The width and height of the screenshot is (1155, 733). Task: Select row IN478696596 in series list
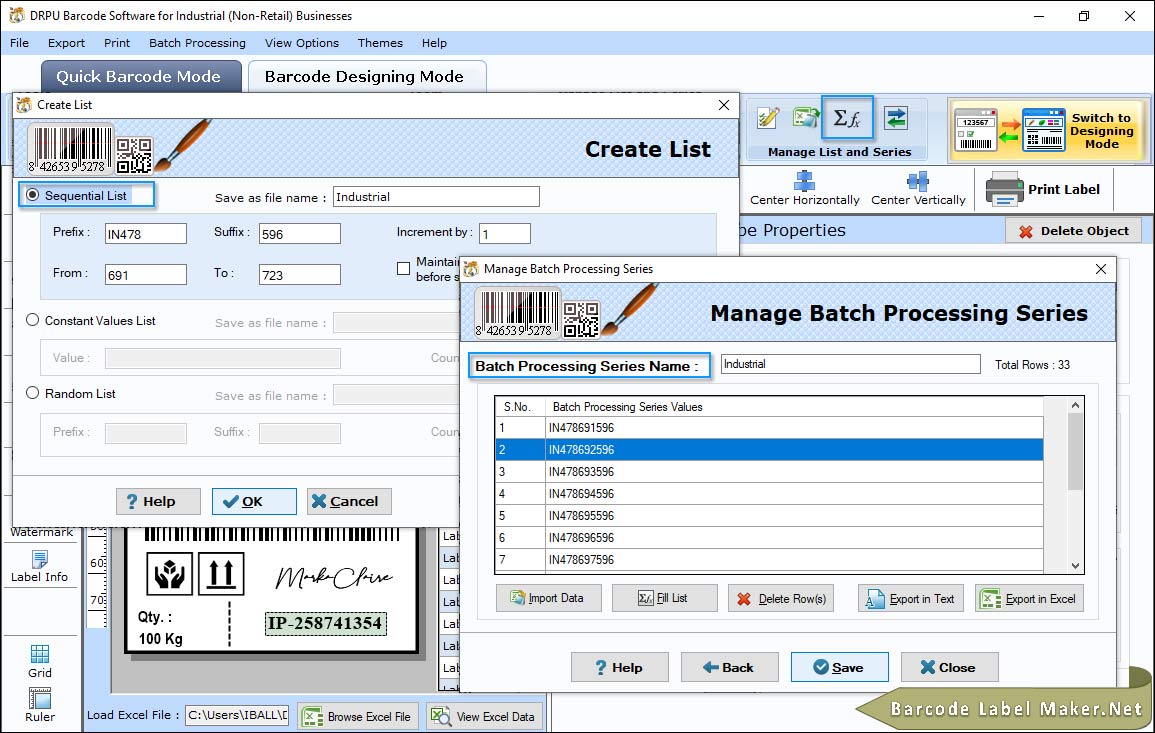click(769, 538)
